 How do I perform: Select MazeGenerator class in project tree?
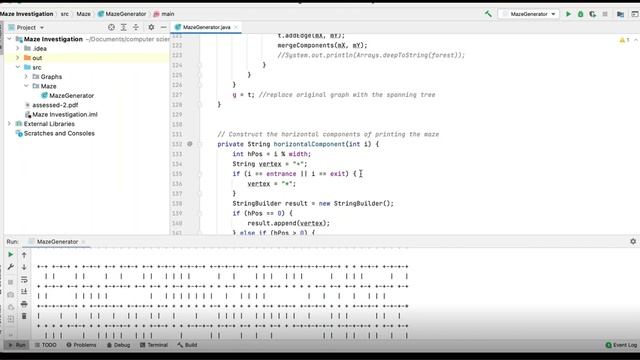[x=71, y=96]
